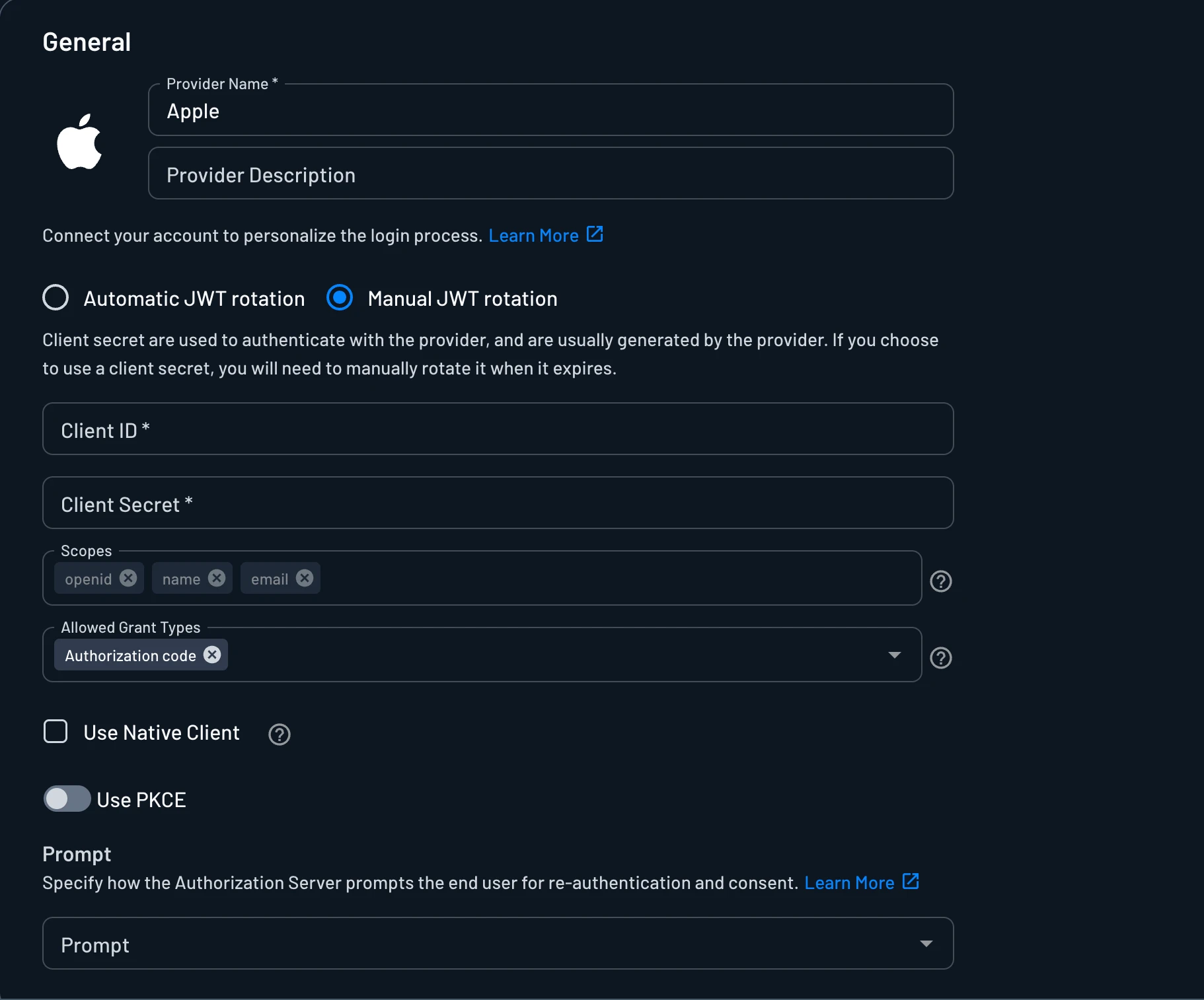
Task: Expand the Allowed Grant Types dropdown arrow
Action: 895,655
